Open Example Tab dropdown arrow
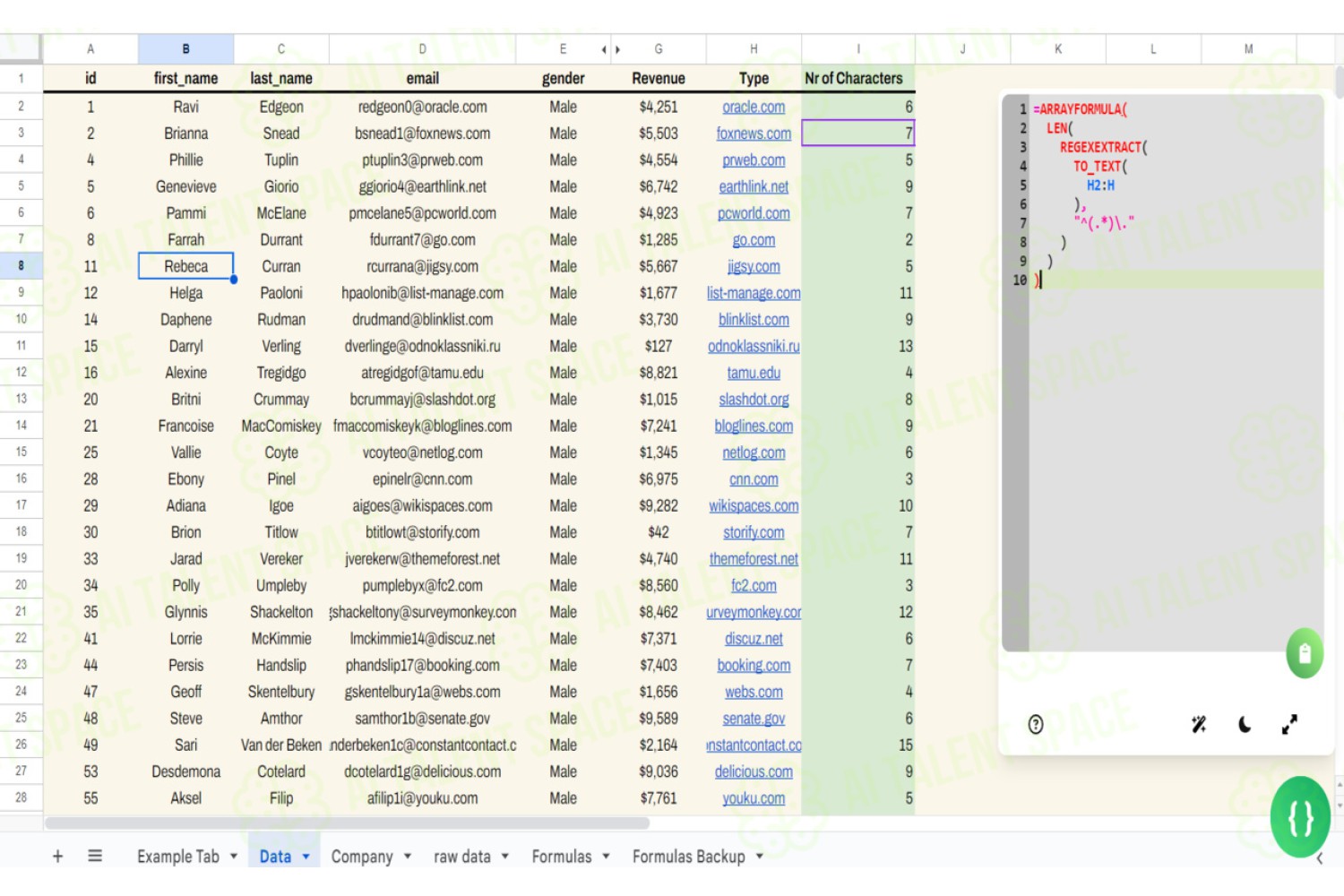 [x=234, y=857]
